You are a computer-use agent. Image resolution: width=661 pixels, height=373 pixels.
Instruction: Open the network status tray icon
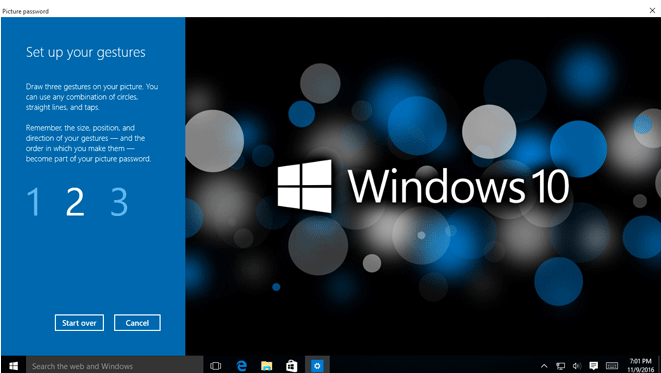click(560, 366)
